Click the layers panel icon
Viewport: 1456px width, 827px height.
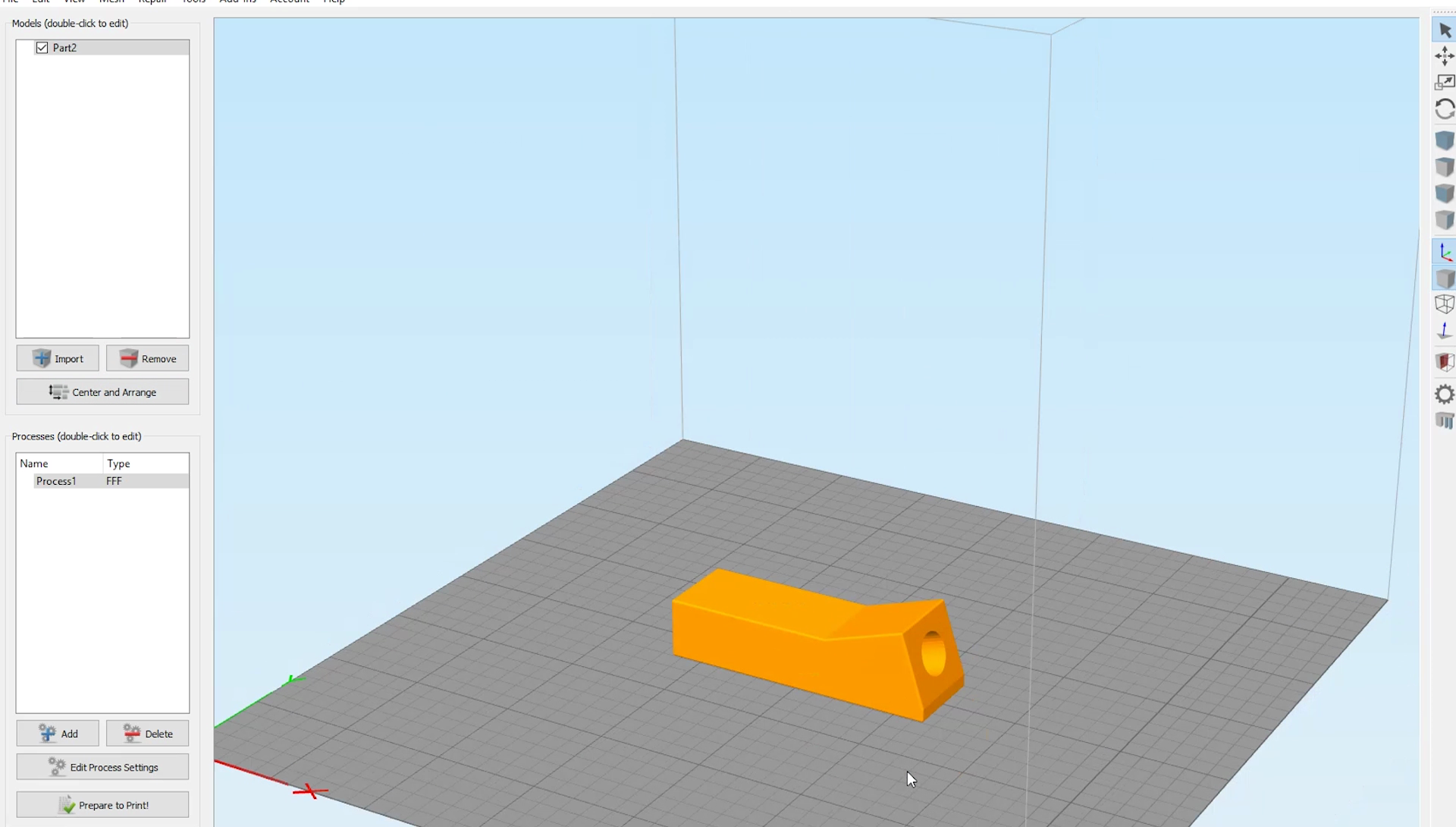1444,420
